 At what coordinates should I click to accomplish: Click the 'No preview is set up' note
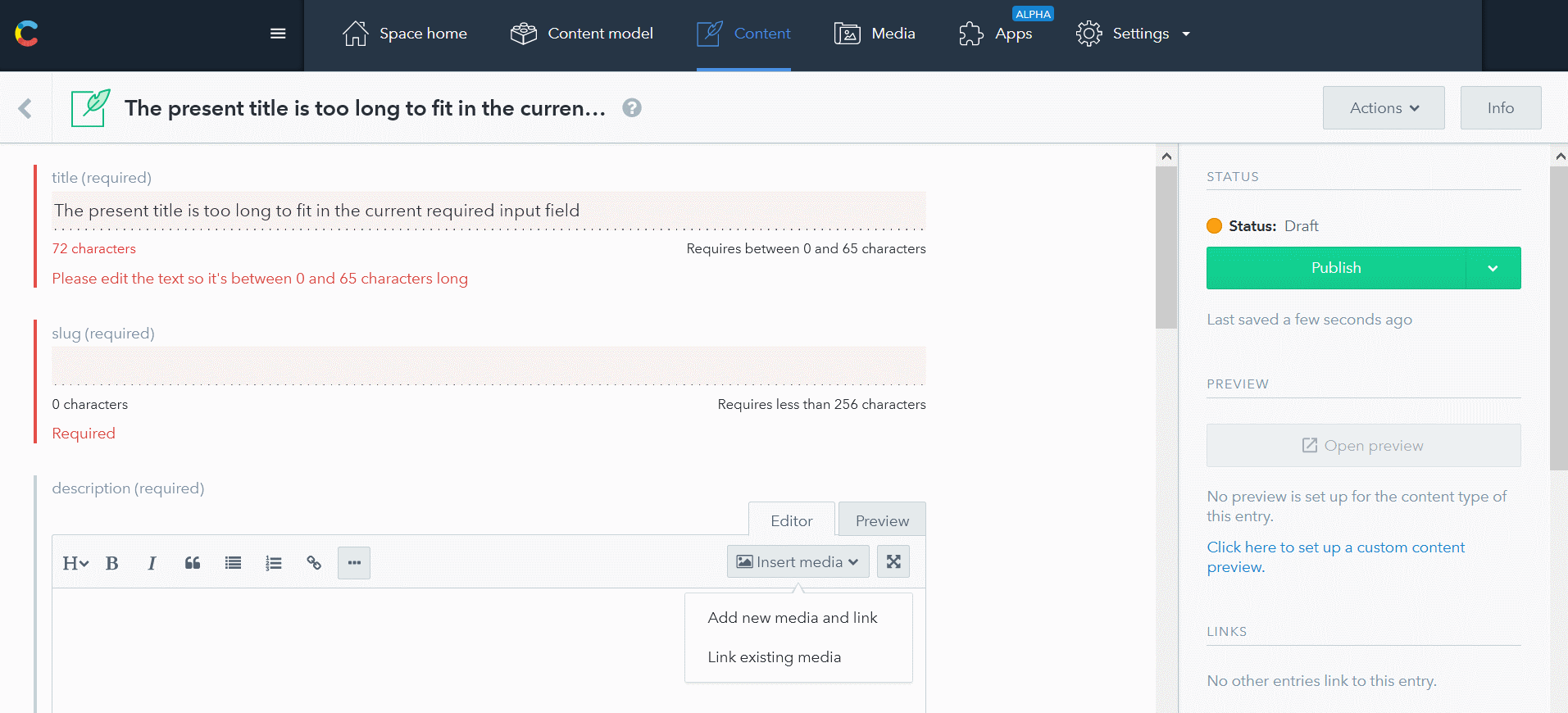(x=1357, y=506)
